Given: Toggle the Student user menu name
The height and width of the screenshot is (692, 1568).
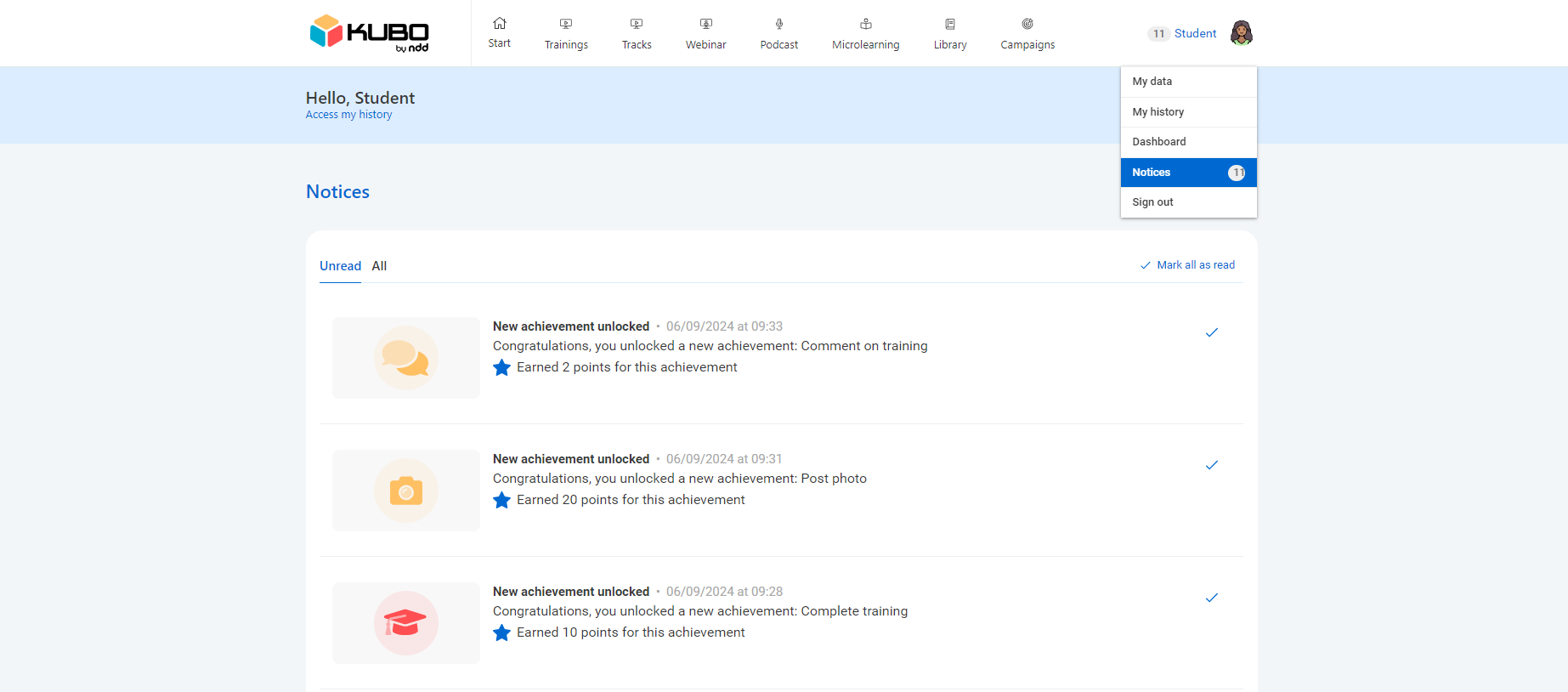Looking at the screenshot, I should tap(1195, 33).
